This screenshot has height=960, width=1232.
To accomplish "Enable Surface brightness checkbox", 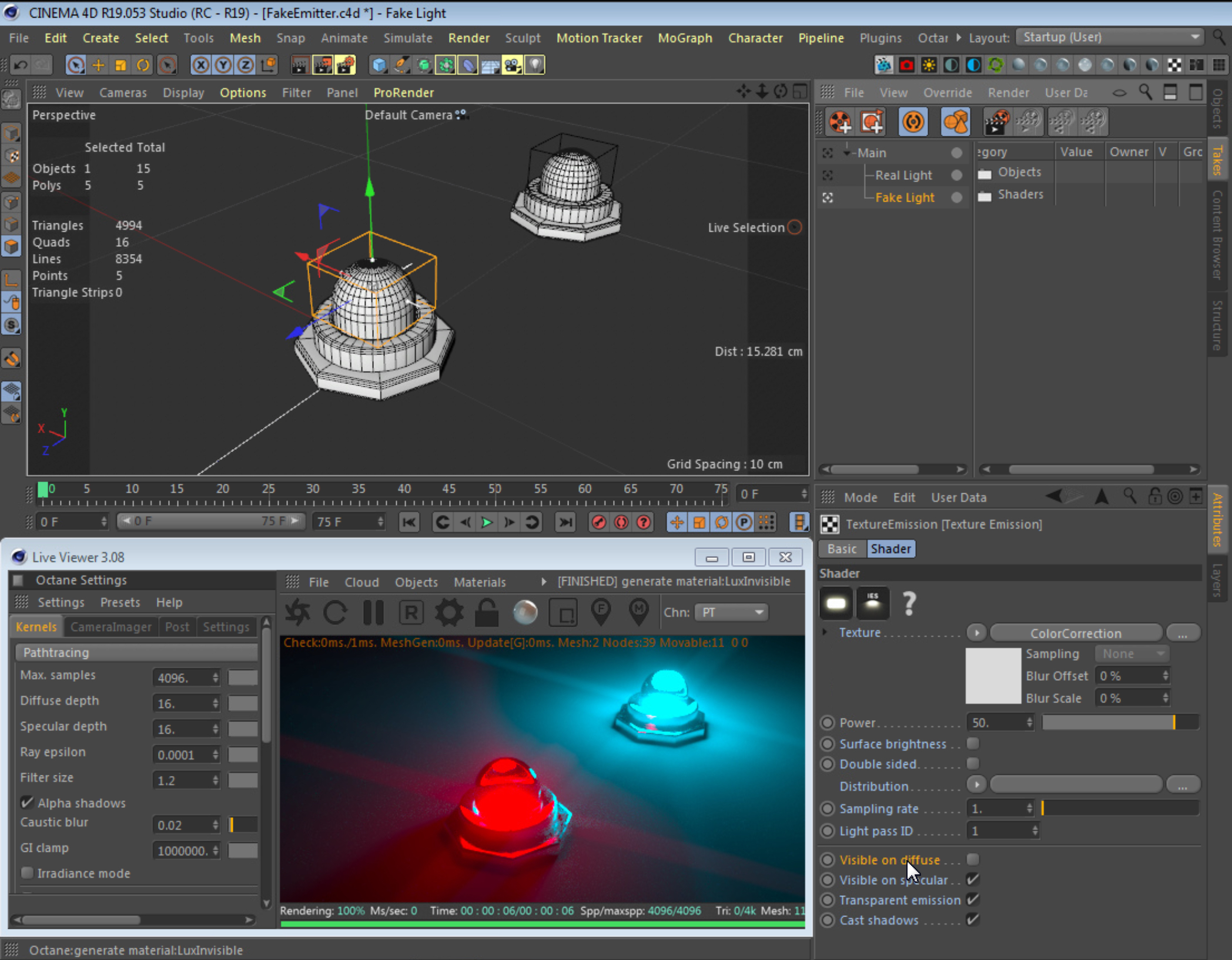I will point(973,744).
